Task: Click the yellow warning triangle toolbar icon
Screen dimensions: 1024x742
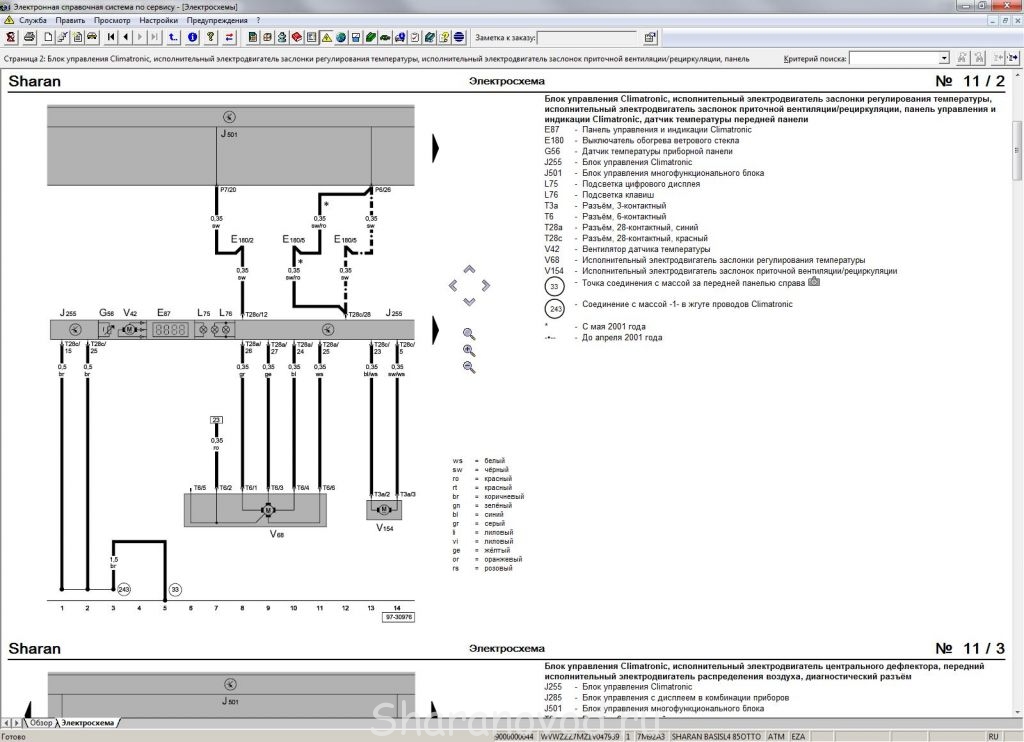Action: pos(326,38)
